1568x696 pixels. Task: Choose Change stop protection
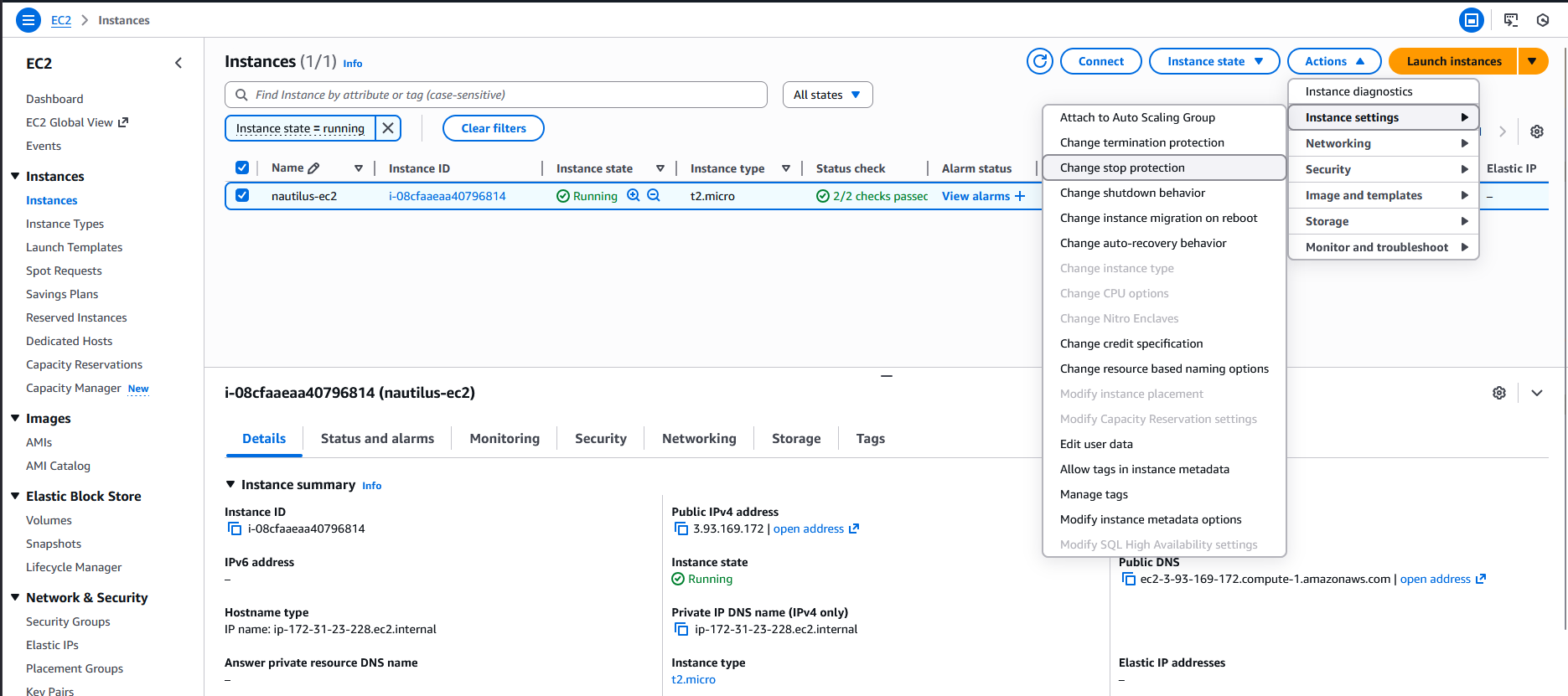[x=1164, y=168]
